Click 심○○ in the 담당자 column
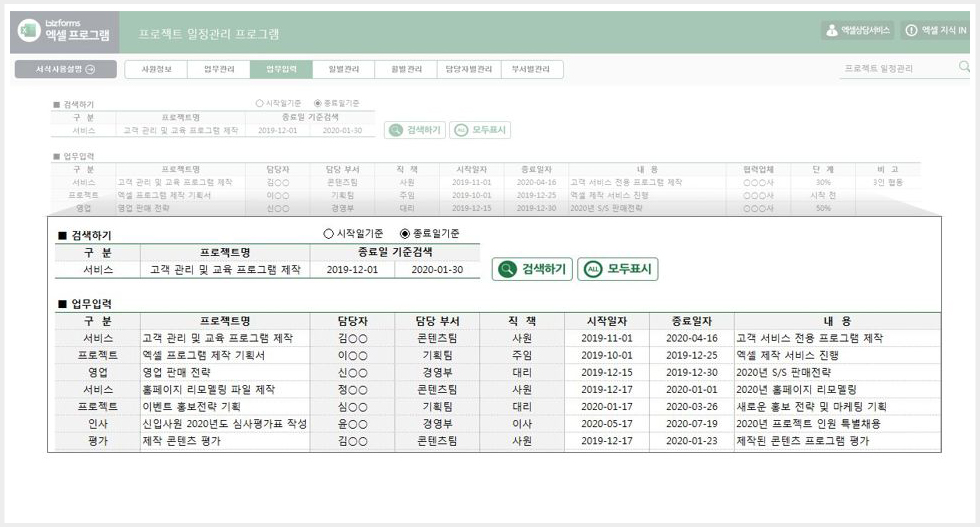 (352, 406)
